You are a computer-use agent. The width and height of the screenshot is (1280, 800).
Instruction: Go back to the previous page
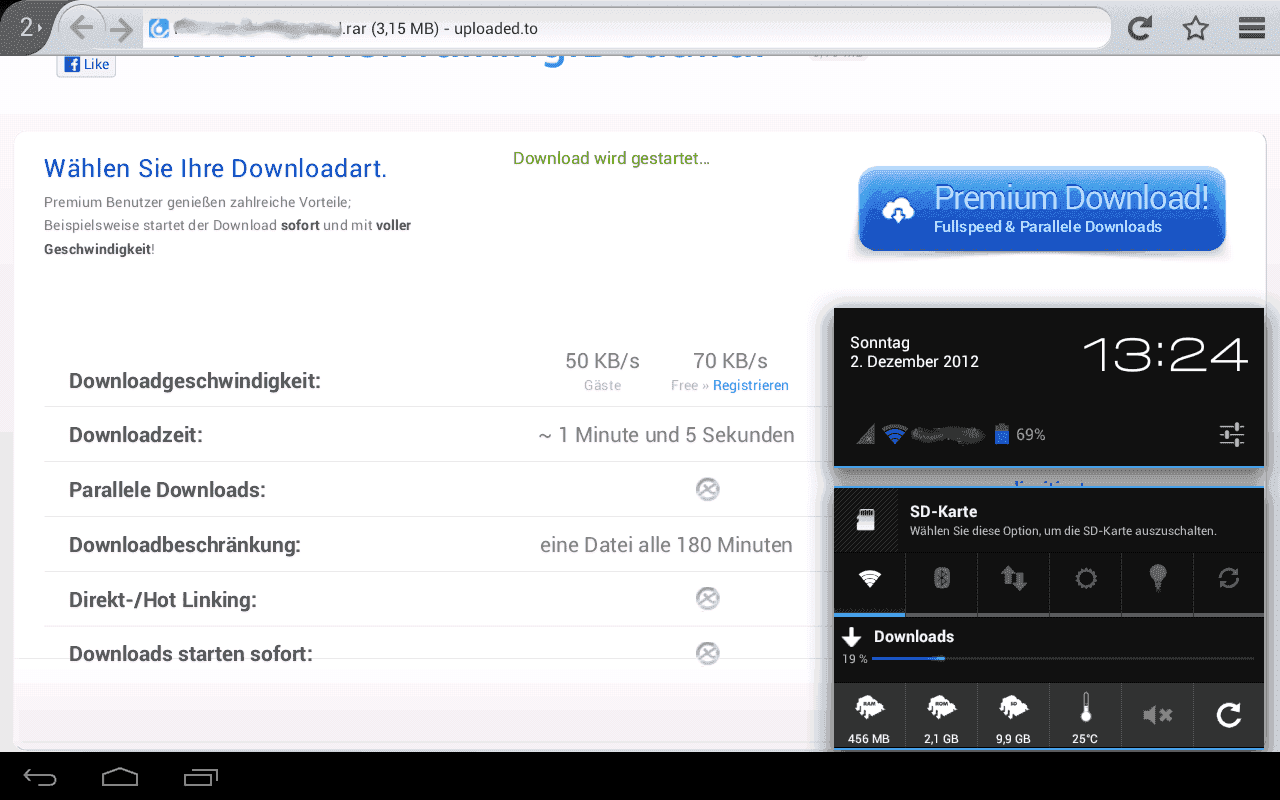pyautogui.click(x=82, y=29)
